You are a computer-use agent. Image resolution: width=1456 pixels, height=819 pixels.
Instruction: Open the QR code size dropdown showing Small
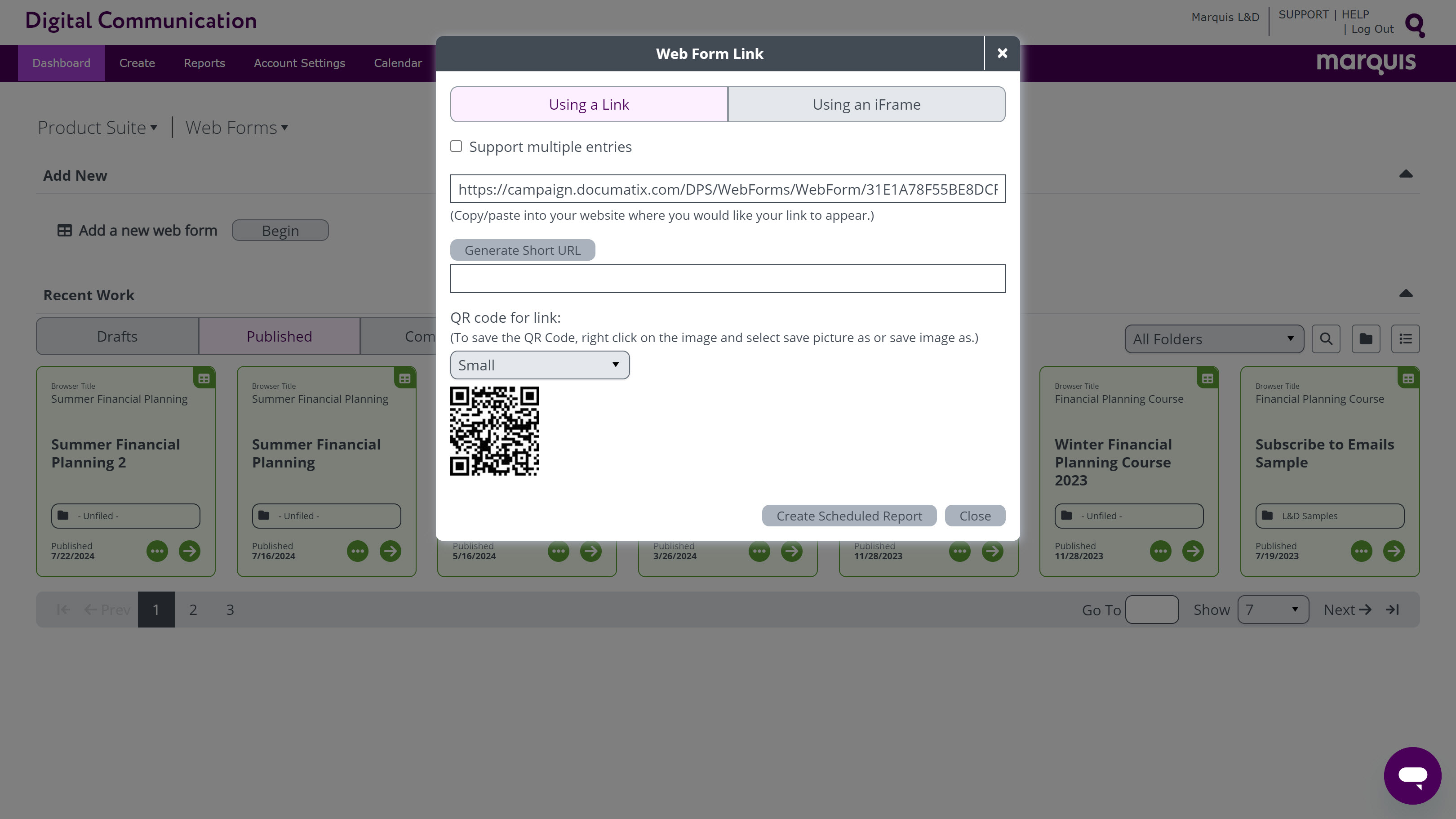540,365
